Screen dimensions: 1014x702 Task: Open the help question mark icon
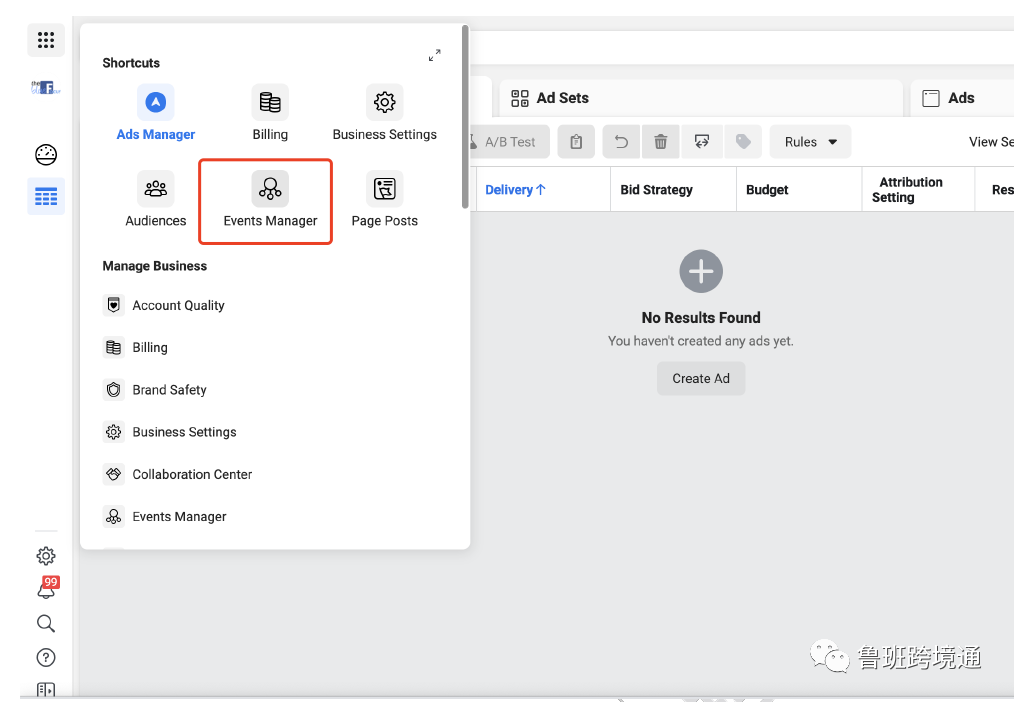(x=46, y=657)
